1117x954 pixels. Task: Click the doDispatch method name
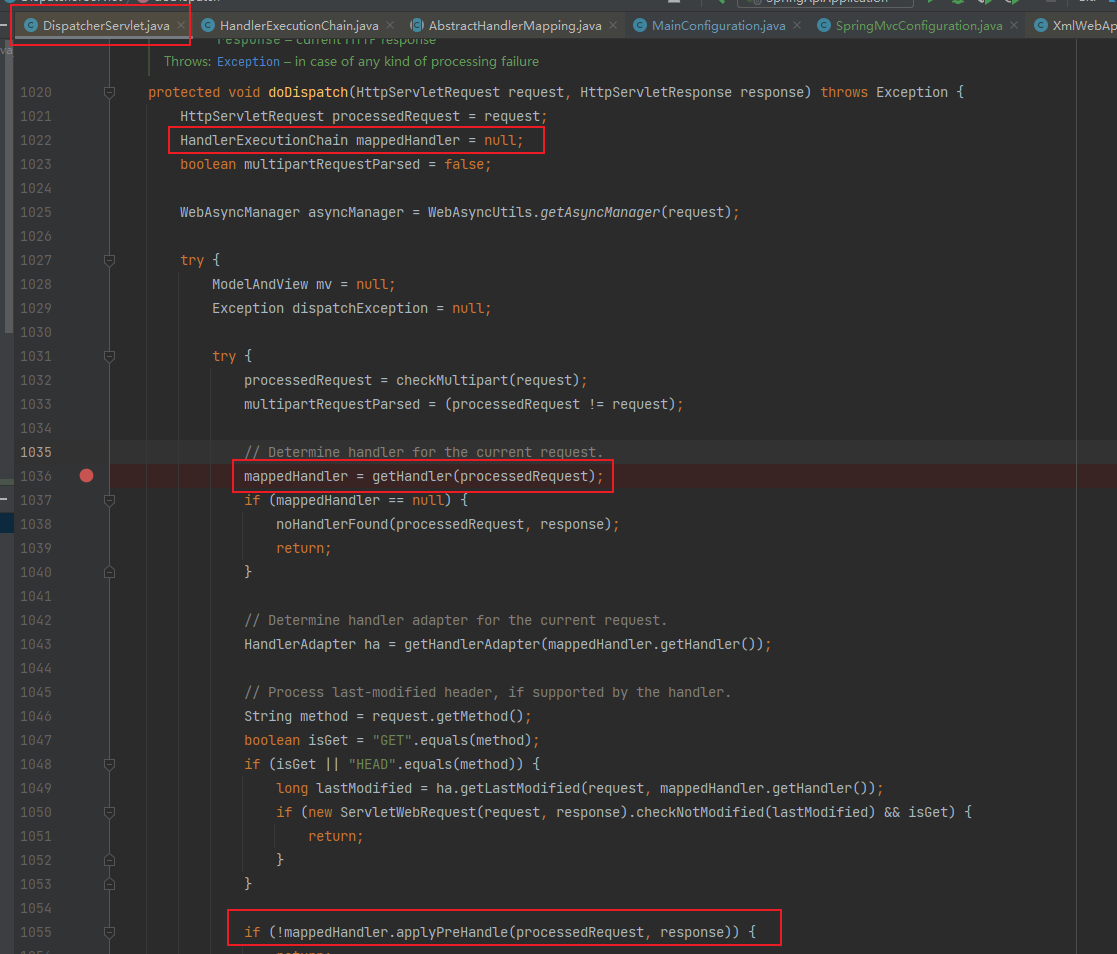[308, 92]
